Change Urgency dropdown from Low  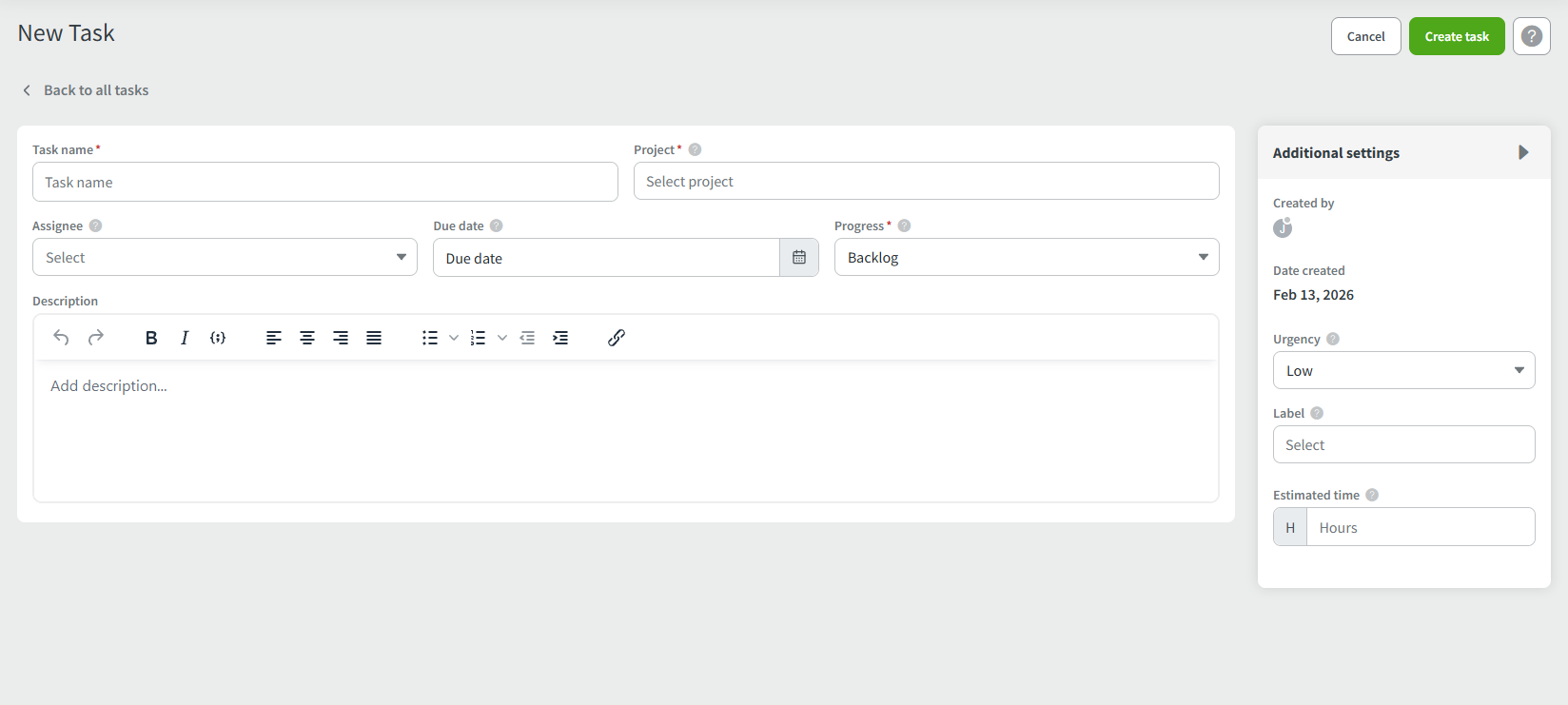pyautogui.click(x=1403, y=371)
